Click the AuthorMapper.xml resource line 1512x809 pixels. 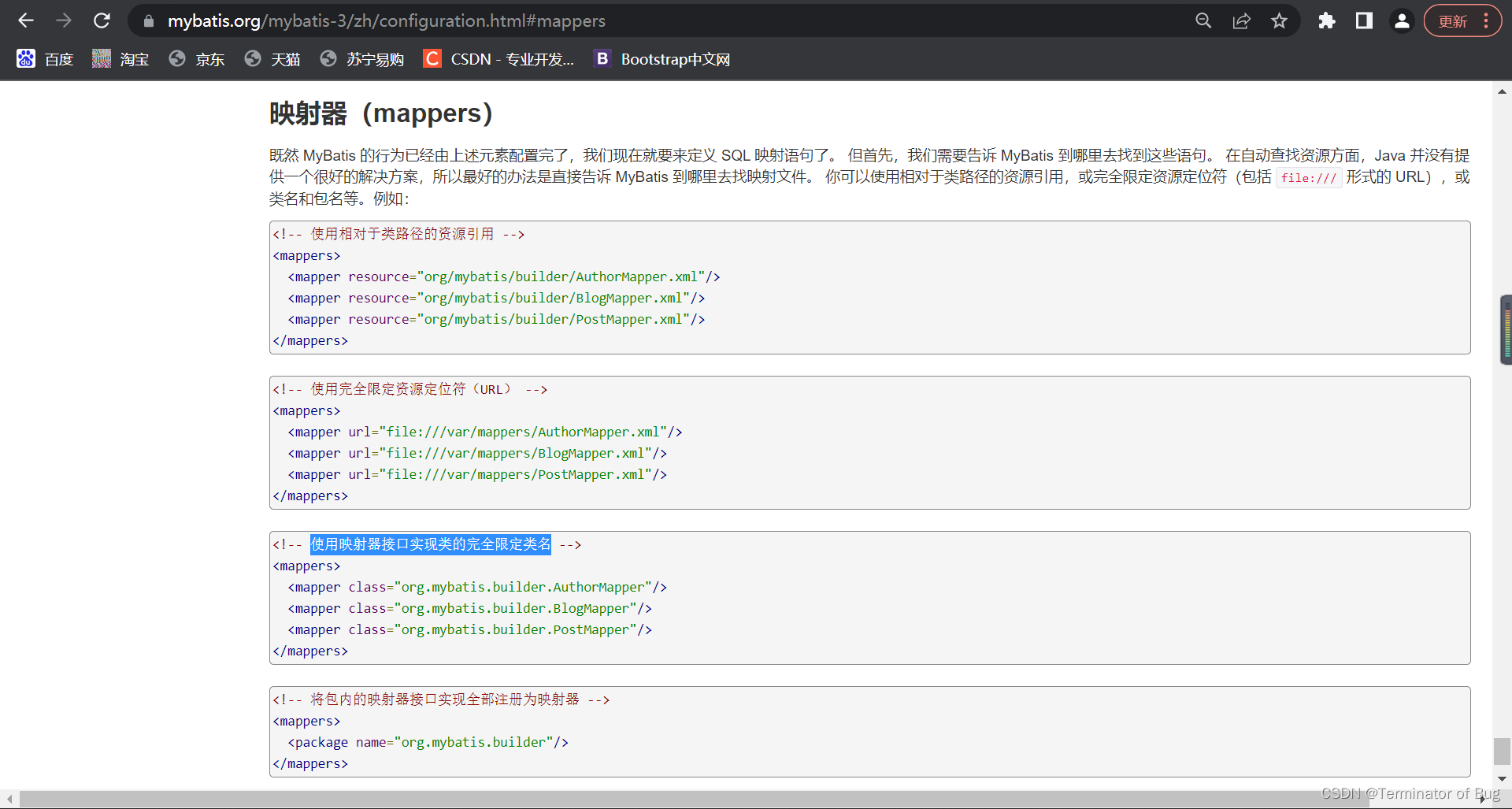click(504, 277)
